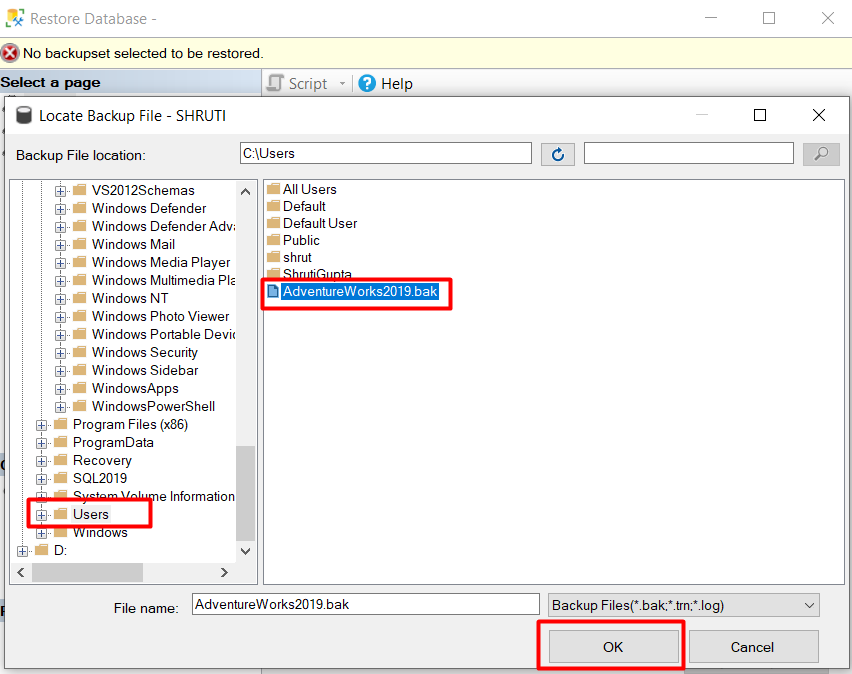Image resolution: width=852 pixels, height=674 pixels.
Task: Click the Backup File location field
Action: pyautogui.click(x=386, y=153)
